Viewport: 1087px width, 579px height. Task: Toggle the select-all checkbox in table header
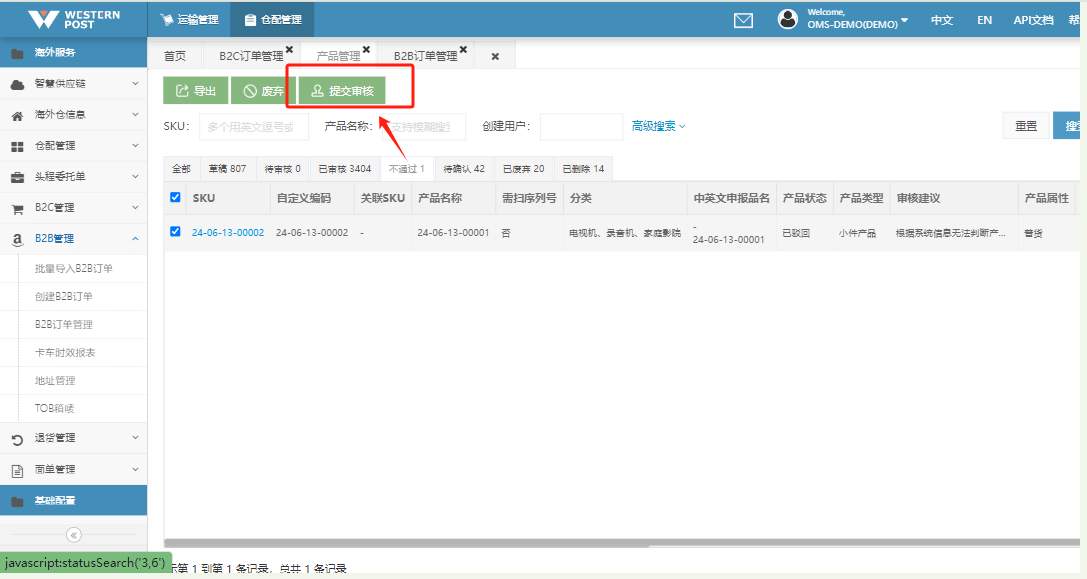pos(175,198)
